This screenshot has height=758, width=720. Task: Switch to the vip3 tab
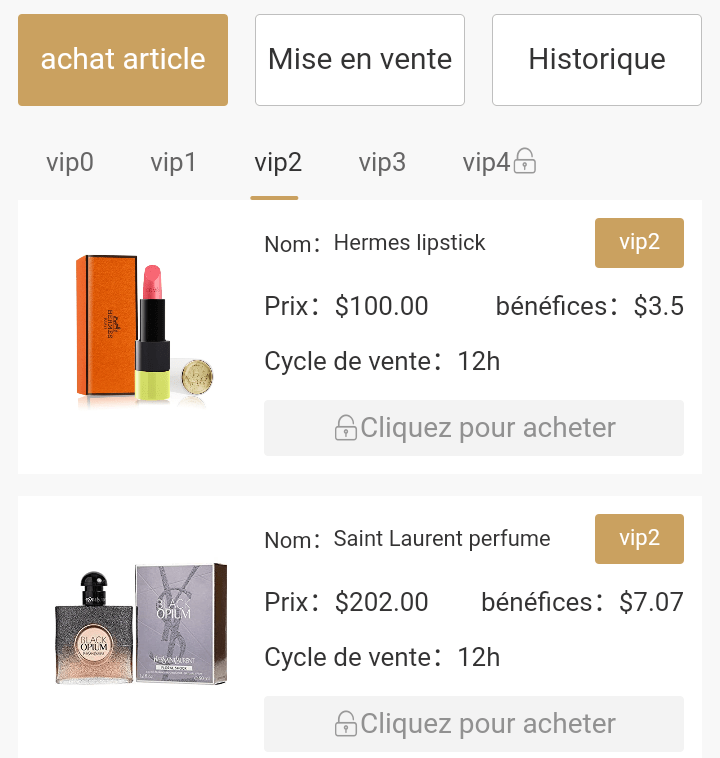tap(382, 162)
